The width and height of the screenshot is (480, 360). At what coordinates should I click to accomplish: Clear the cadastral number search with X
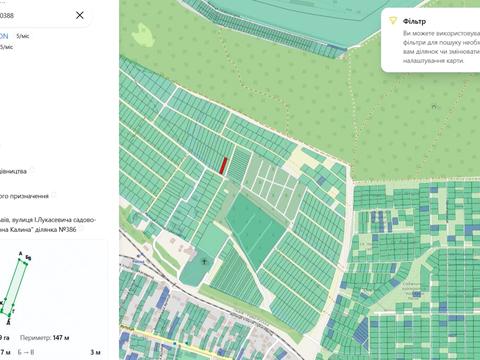coord(80,15)
